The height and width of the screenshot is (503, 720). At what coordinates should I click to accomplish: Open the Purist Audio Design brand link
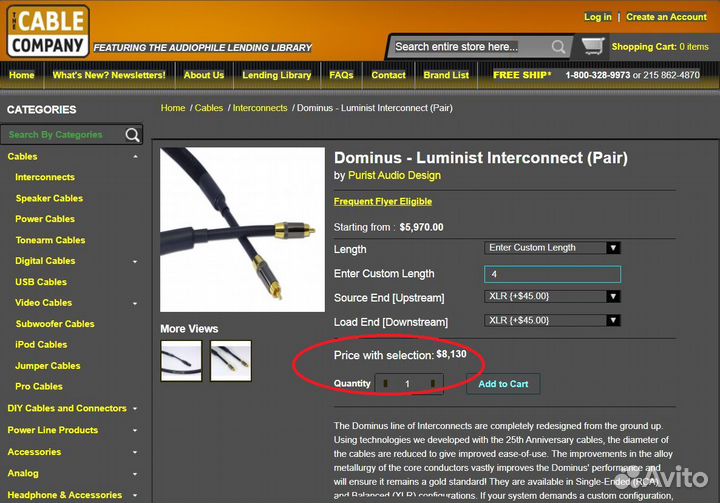pos(394,175)
